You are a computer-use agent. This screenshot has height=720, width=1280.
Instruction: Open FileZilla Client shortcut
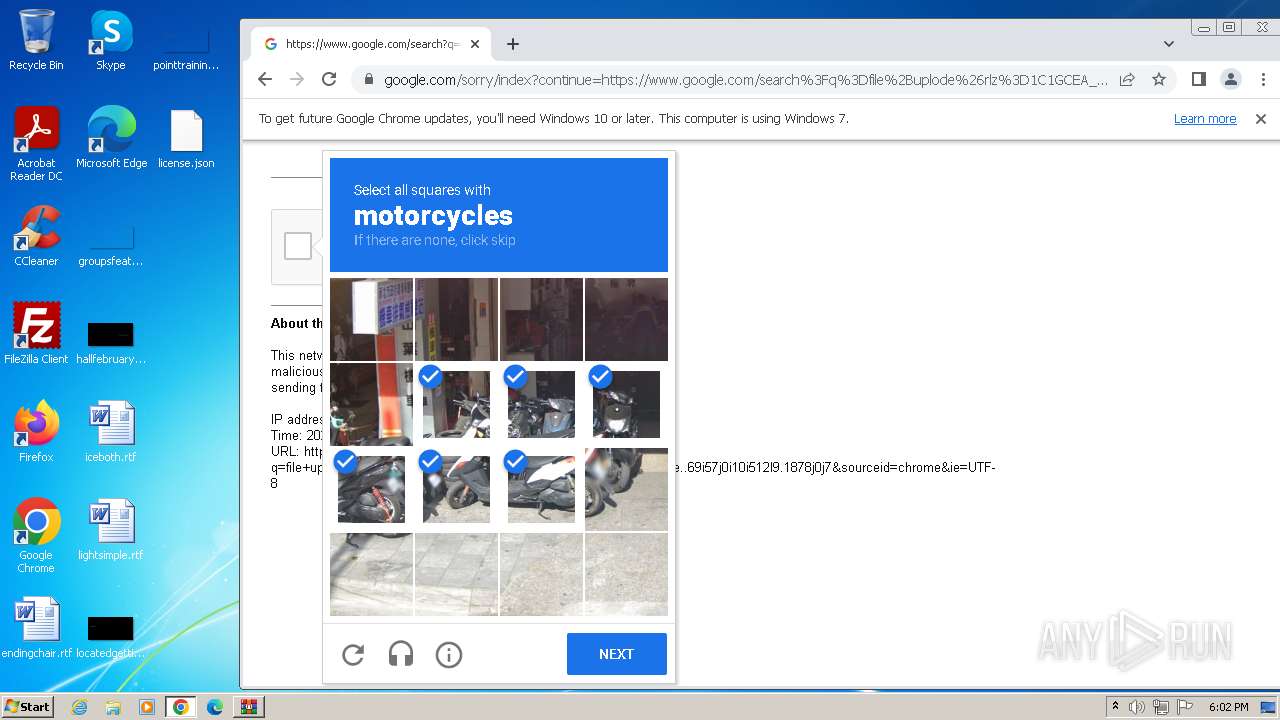pyautogui.click(x=36, y=334)
